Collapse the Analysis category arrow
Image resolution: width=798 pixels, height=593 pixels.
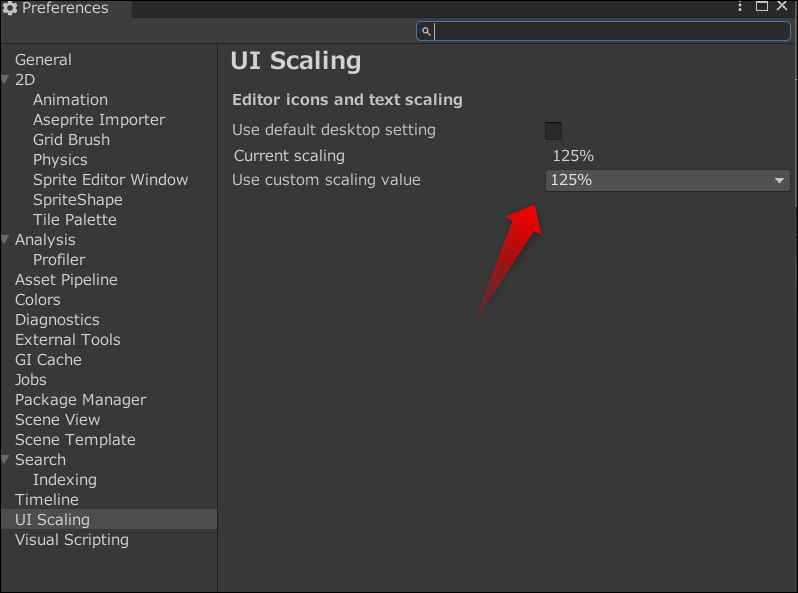click(x=7, y=240)
